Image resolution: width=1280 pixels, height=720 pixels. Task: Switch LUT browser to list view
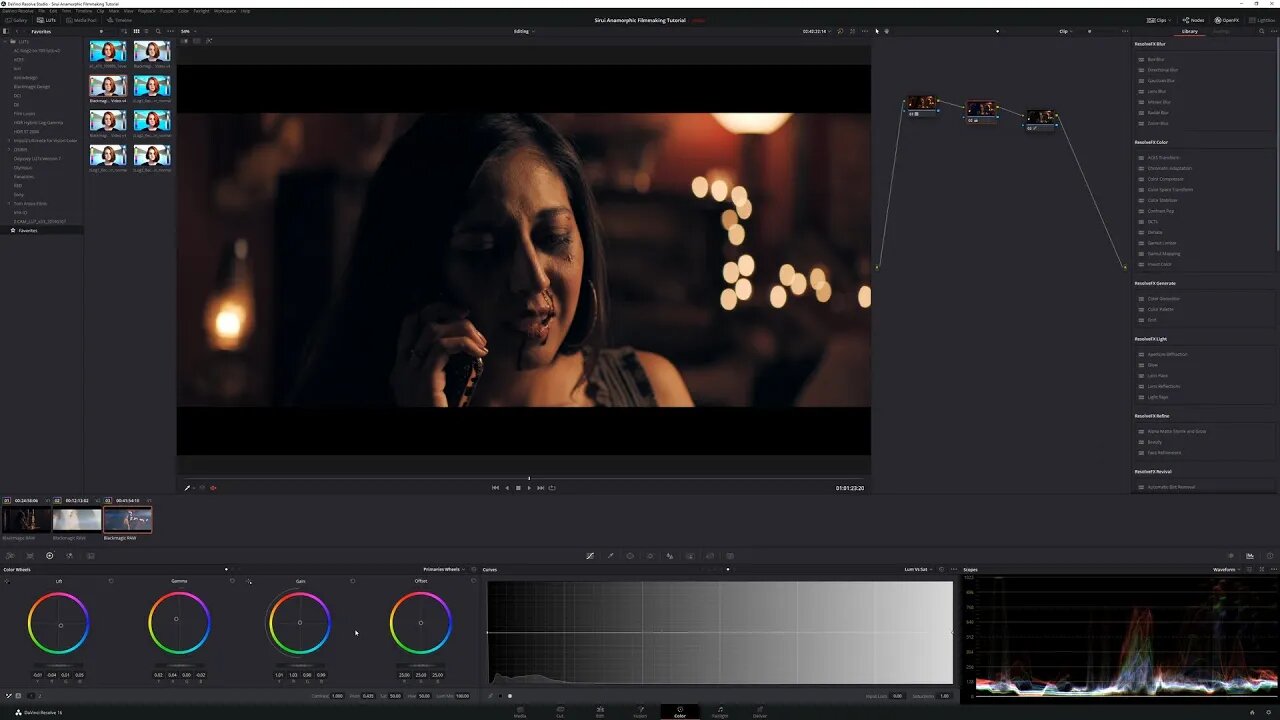146,31
